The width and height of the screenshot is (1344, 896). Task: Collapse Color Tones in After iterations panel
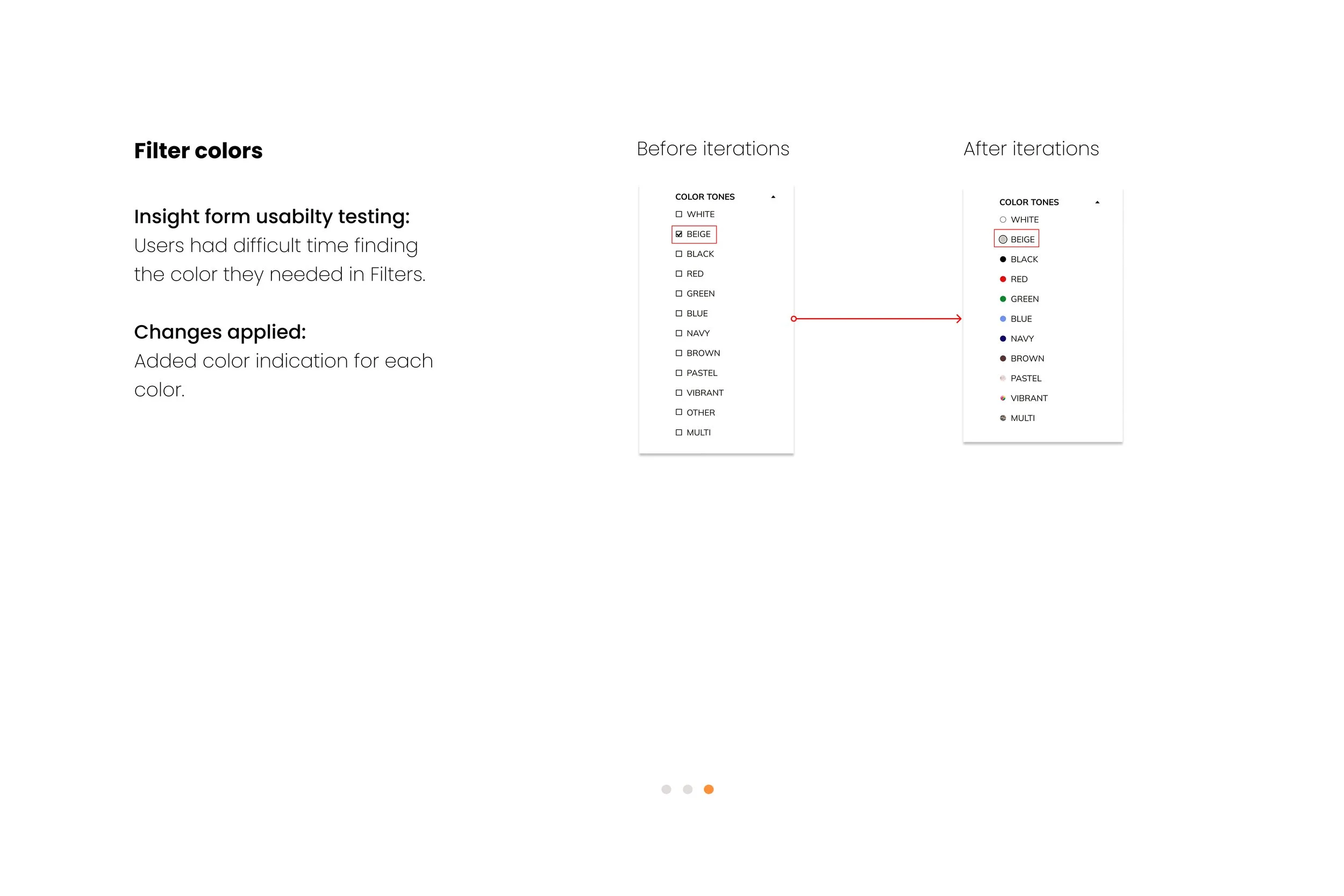1097,202
